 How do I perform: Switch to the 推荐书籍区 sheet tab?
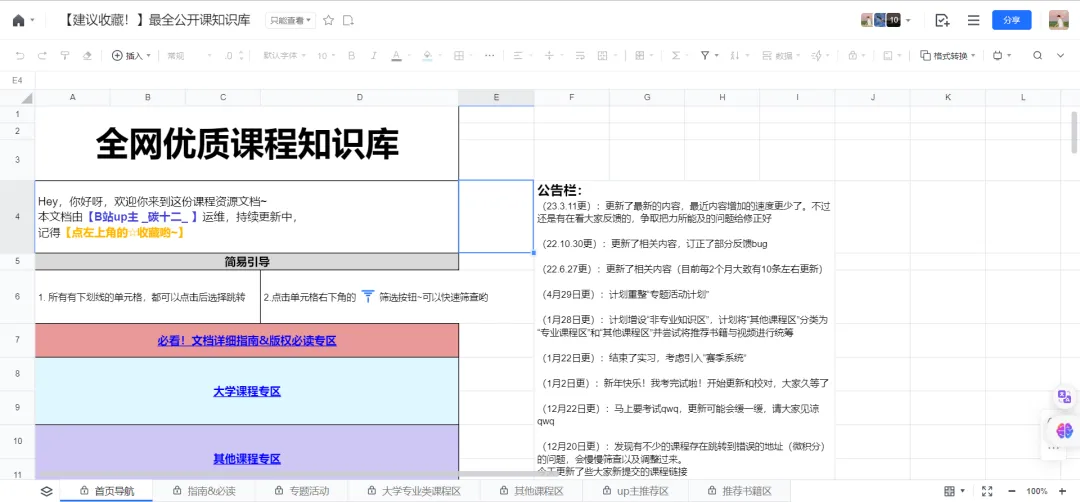pos(739,491)
